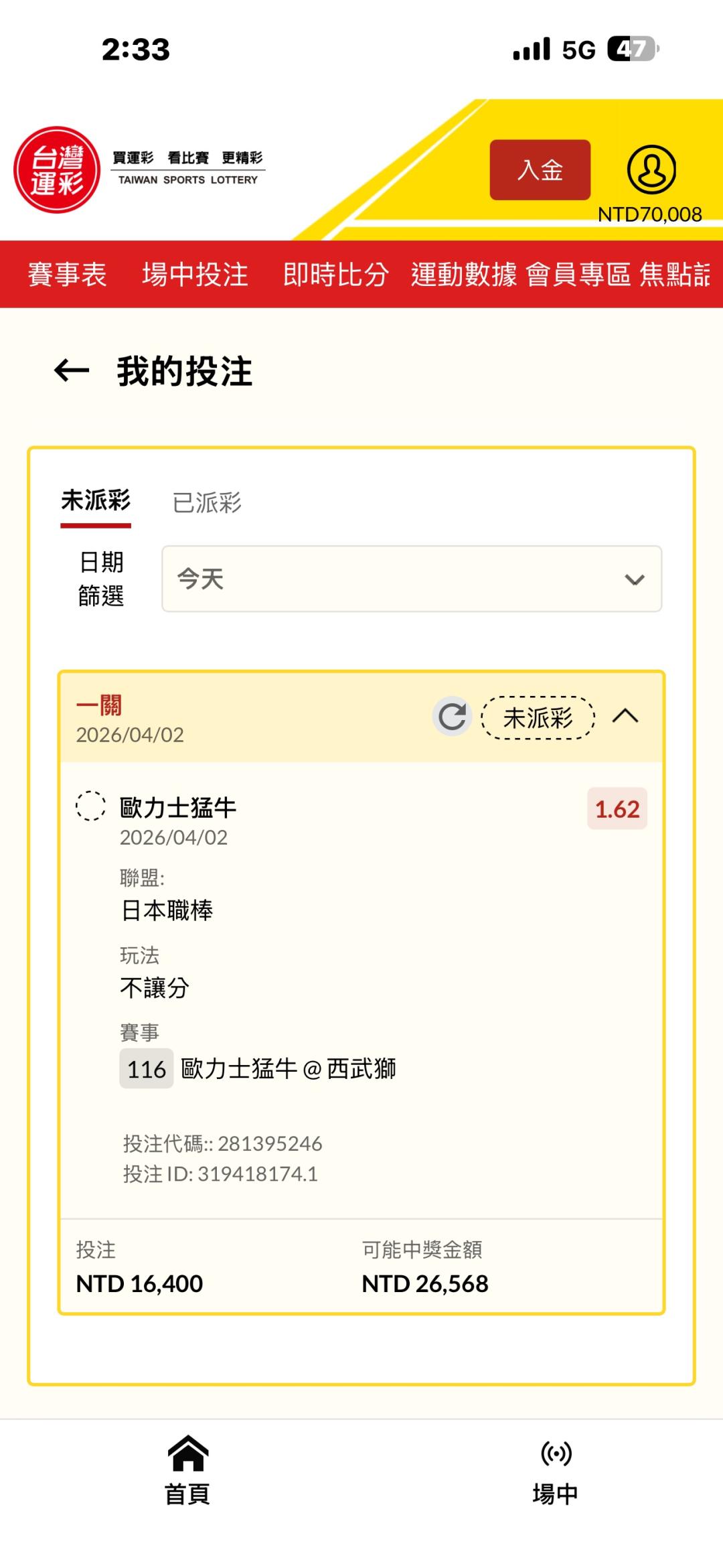Tap the back arrow beside 我的投注
Screen dimensions: 723x1568
(72, 370)
